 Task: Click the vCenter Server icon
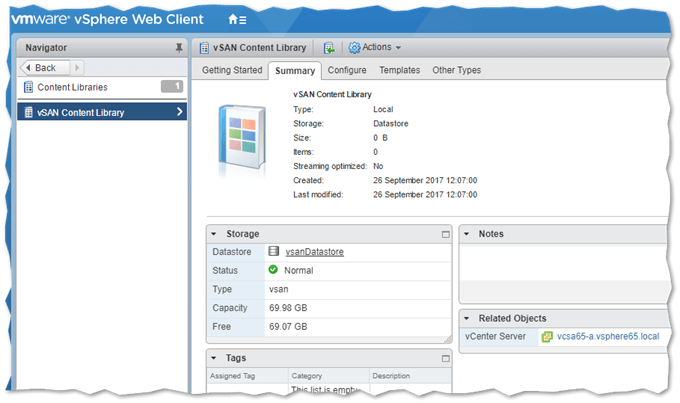click(x=547, y=337)
